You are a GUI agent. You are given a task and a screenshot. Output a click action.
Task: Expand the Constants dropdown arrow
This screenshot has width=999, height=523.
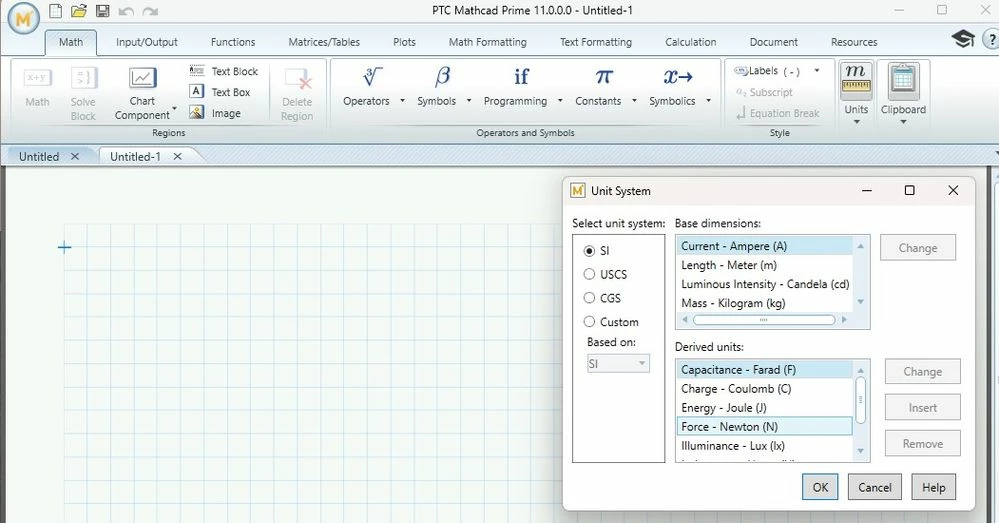634,101
